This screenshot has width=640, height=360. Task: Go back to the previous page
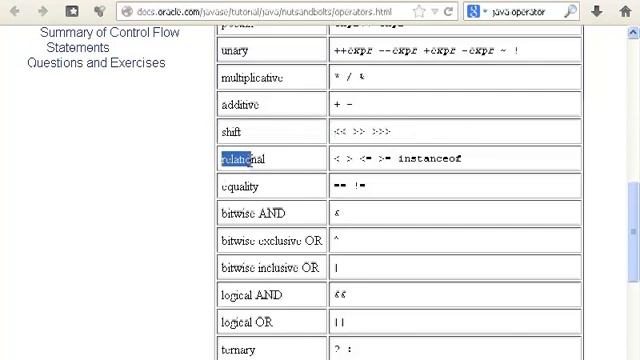pyautogui.click(x=15, y=11)
